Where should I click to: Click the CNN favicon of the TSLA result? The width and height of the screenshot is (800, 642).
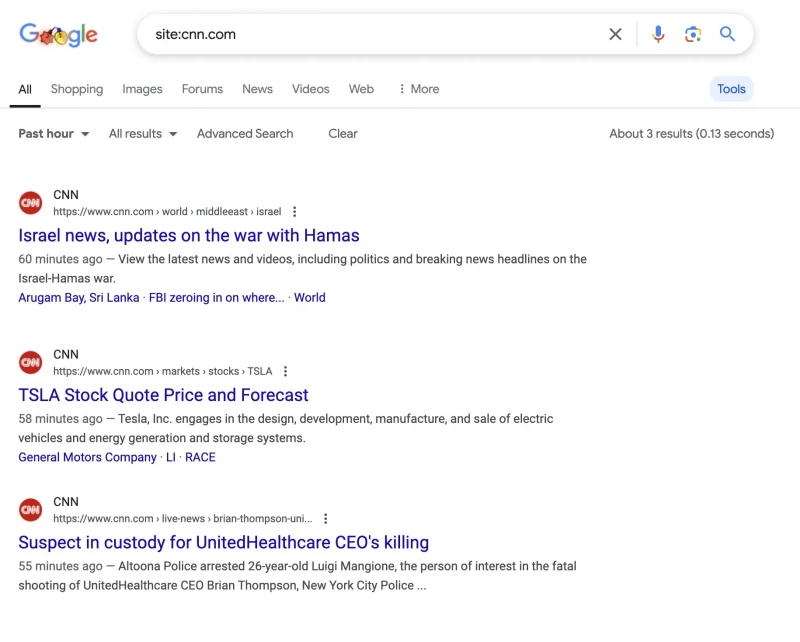(31, 362)
